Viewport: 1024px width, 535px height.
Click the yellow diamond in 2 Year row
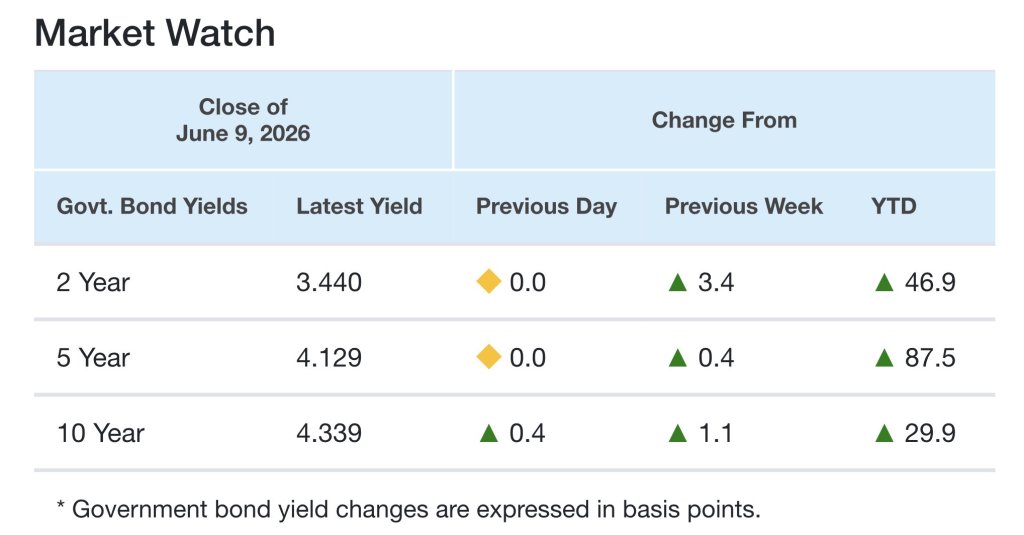(488, 282)
